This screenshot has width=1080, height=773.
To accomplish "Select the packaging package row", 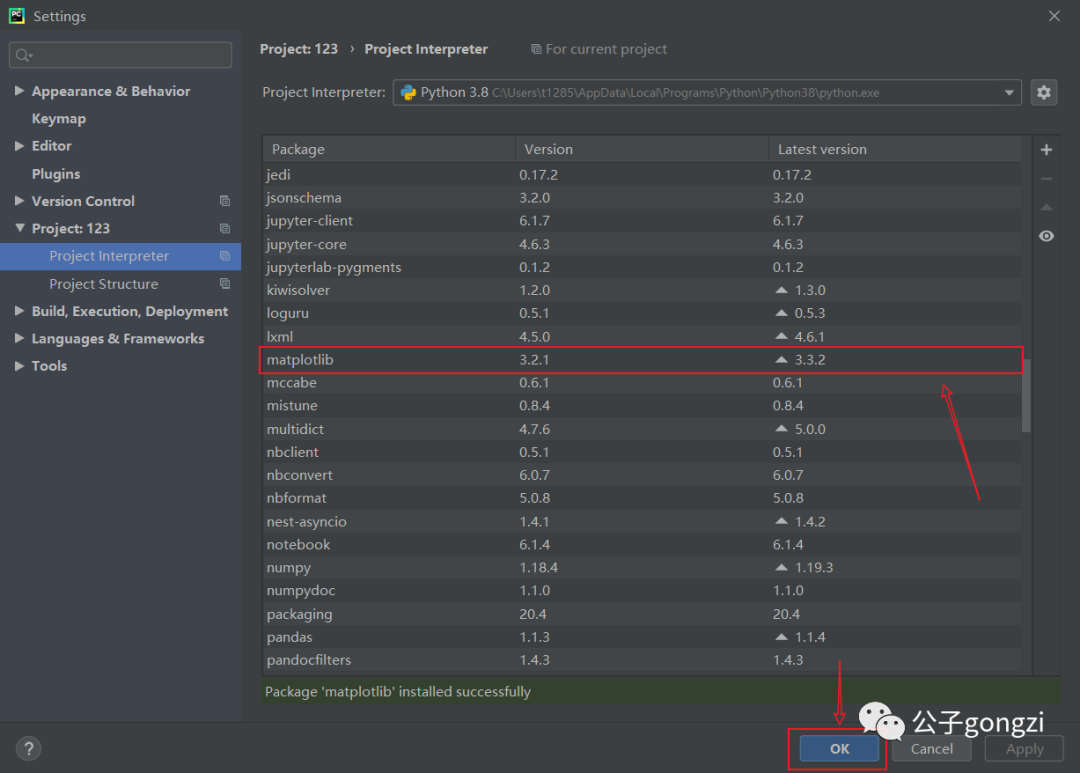I will (642, 614).
